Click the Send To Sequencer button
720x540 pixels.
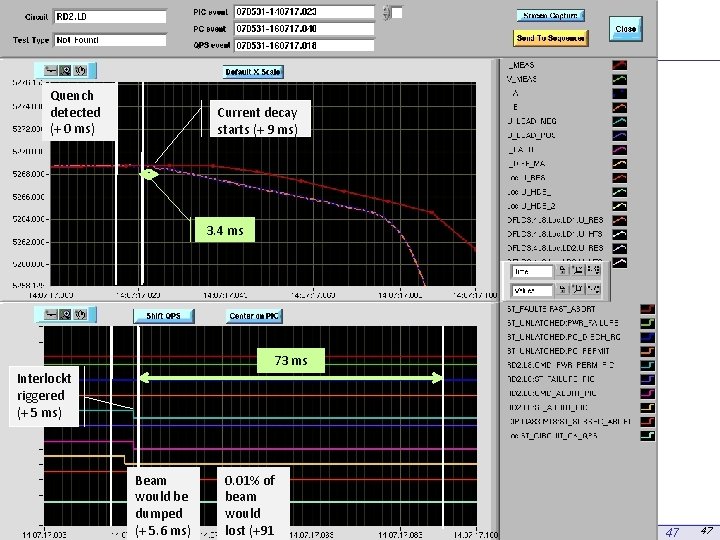coord(551,38)
